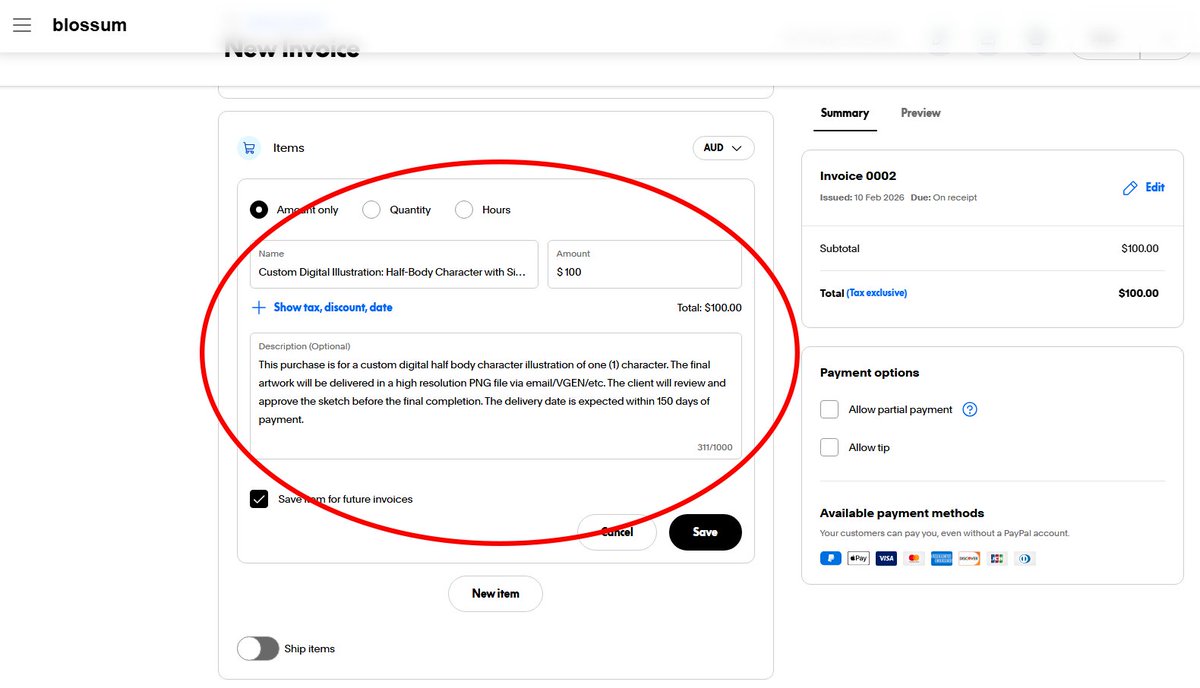Click the Mastercard icon
The height and width of the screenshot is (688, 1200).
tap(913, 558)
